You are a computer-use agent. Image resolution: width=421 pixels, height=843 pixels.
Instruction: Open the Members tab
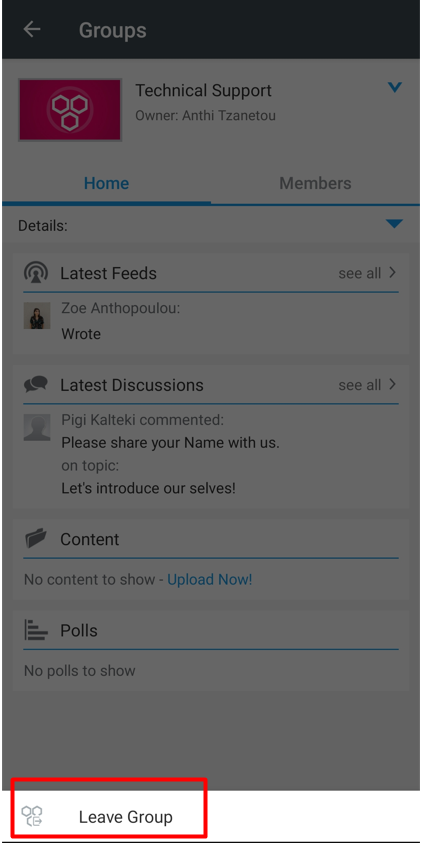tap(315, 183)
